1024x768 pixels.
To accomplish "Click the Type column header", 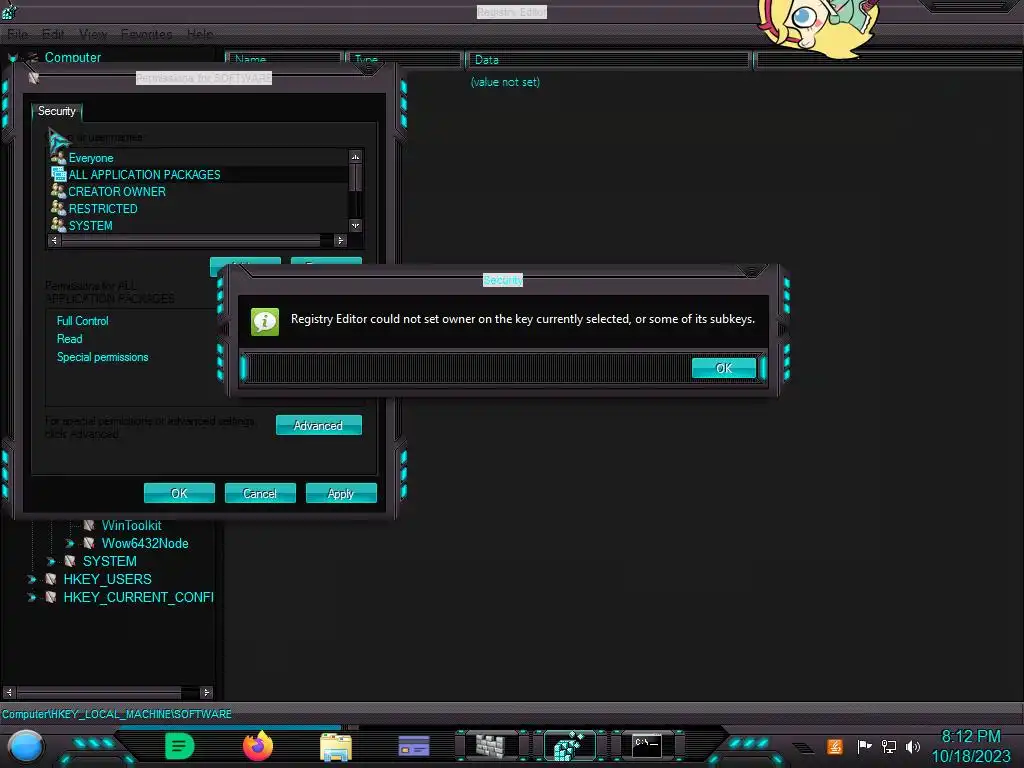I will tap(404, 59).
